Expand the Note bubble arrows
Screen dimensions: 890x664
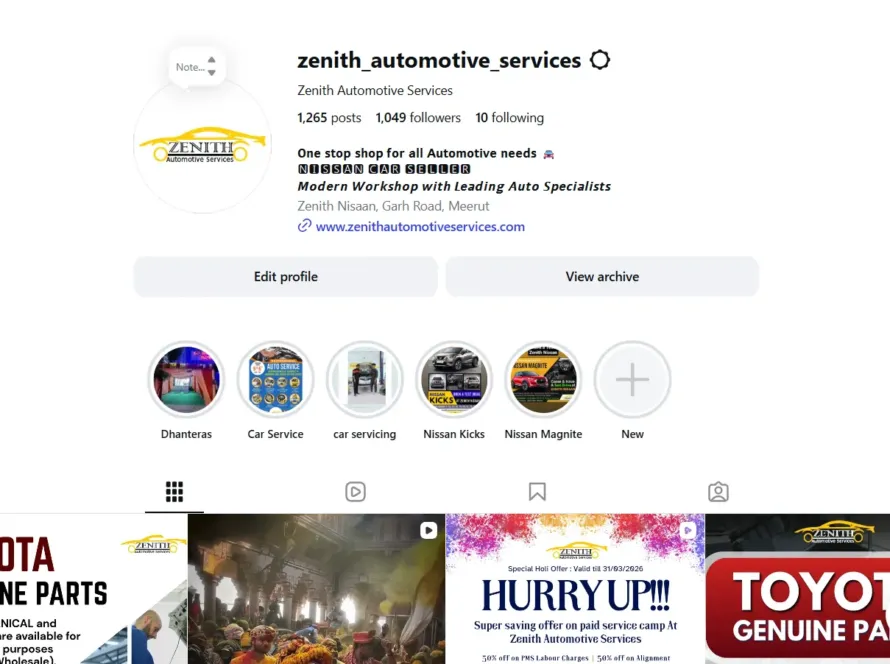(x=211, y=66)
